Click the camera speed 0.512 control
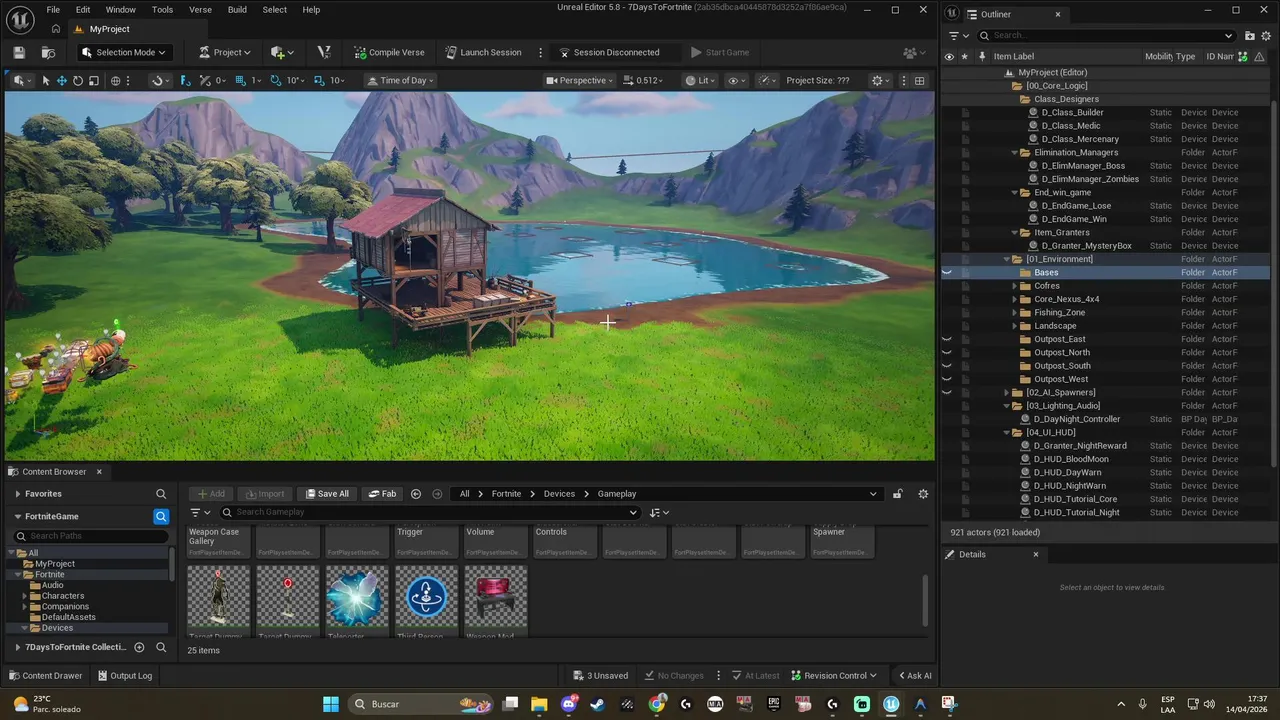The height and width of the screenshot is (720, 1280). coord(643,80)
